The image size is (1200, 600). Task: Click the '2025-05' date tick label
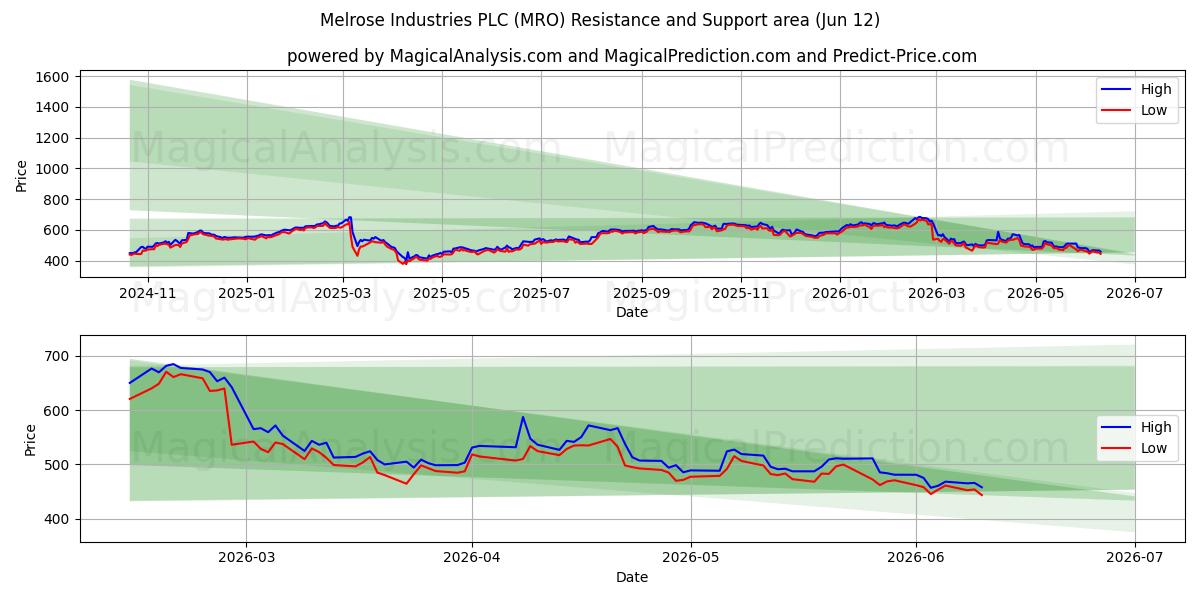(x=441, y=293)
